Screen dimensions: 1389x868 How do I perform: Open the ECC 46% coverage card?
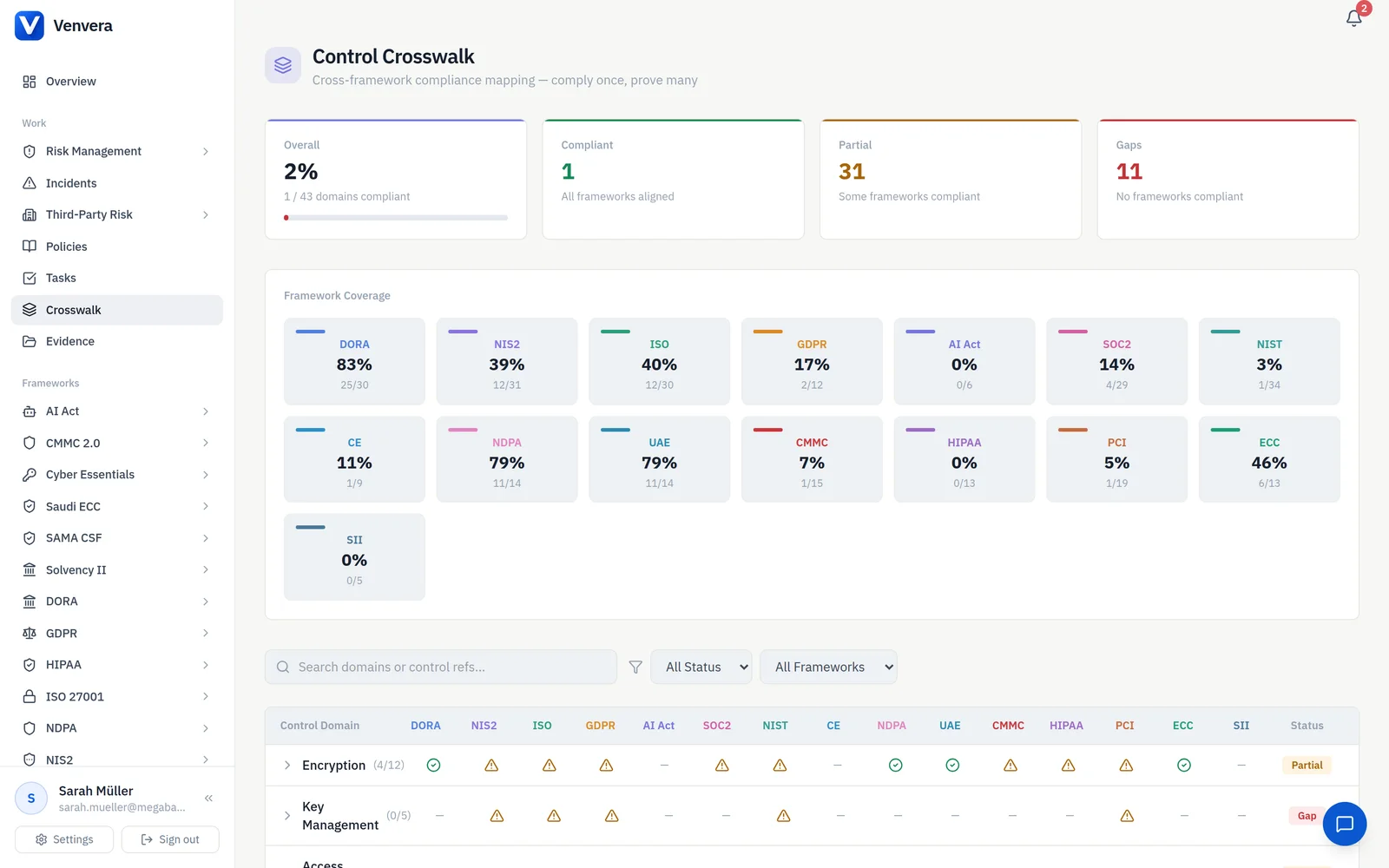click(x=1269, y=459)
